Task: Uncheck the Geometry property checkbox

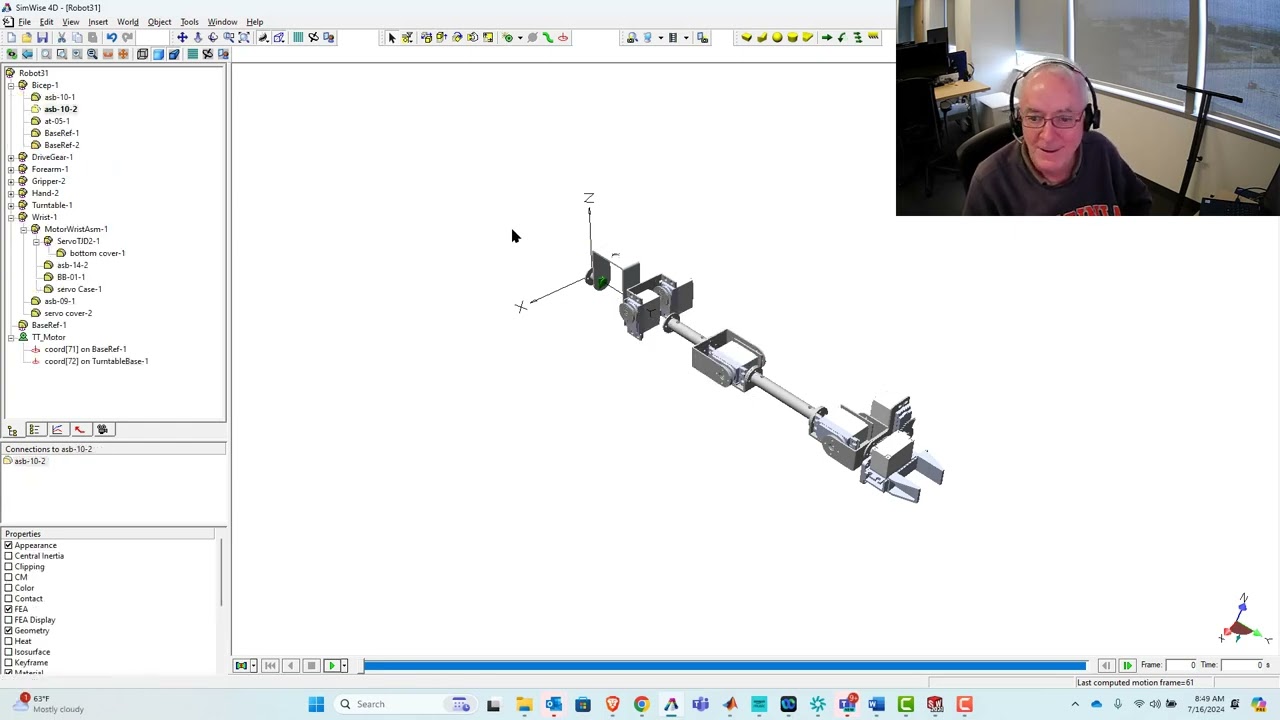Action: [x=8, y=631]
